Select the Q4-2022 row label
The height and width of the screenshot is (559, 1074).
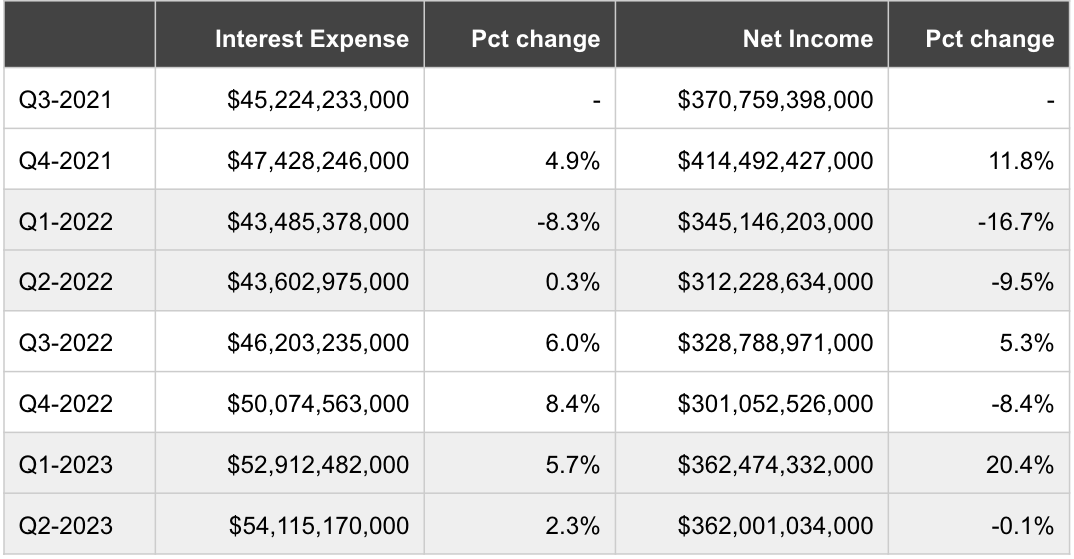pos(66,403)
